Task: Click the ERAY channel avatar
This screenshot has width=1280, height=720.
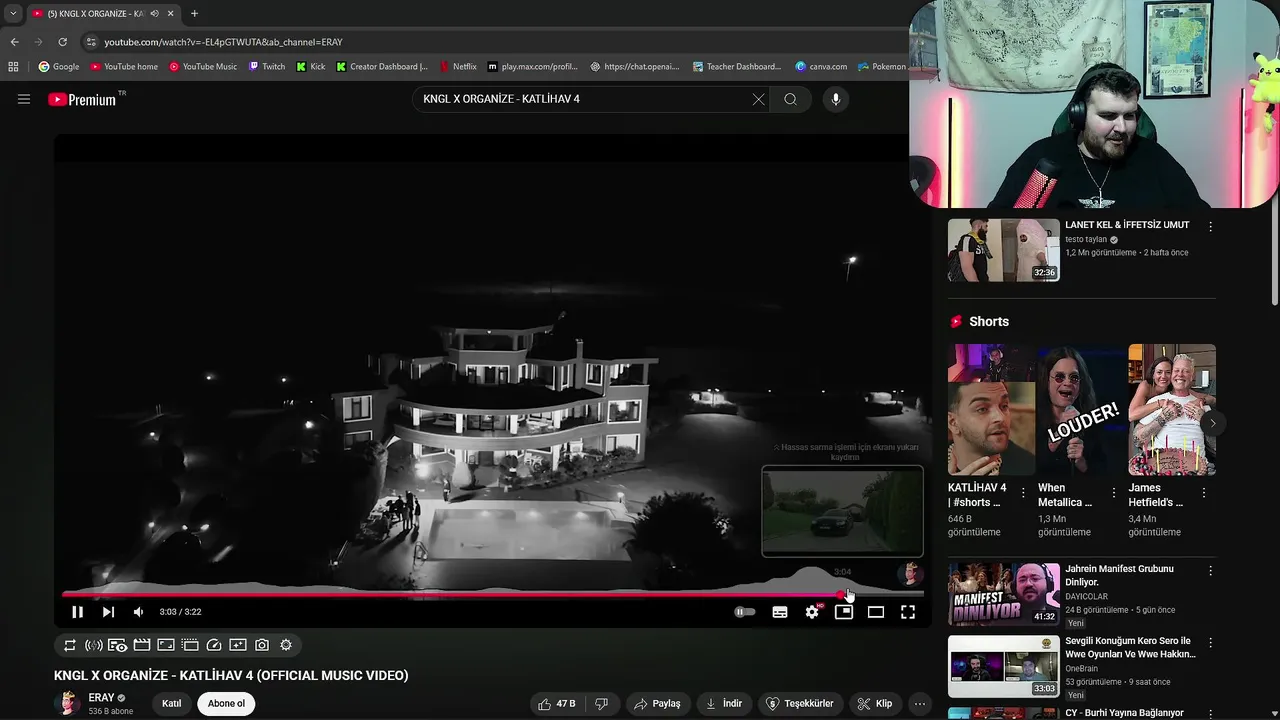Action: 67,703
